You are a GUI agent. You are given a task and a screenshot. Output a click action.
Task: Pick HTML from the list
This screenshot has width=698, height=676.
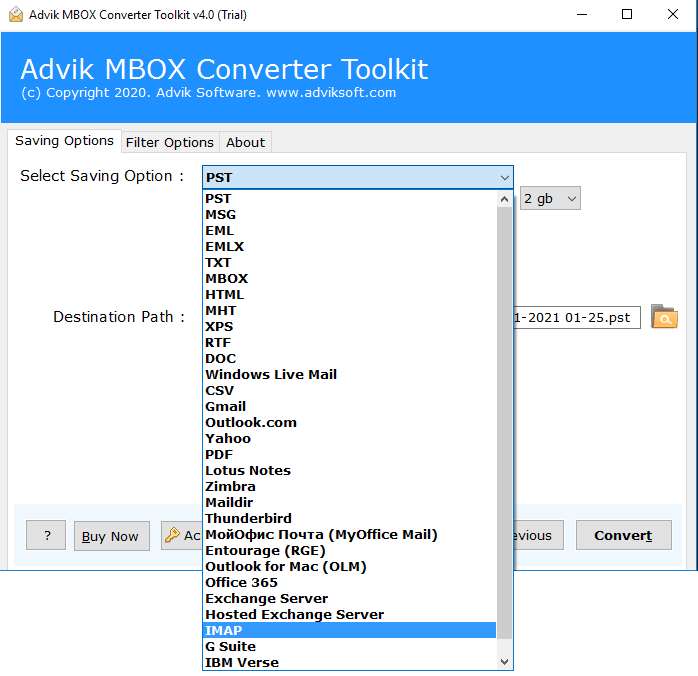pyautogui.click(x=349, y=295)
